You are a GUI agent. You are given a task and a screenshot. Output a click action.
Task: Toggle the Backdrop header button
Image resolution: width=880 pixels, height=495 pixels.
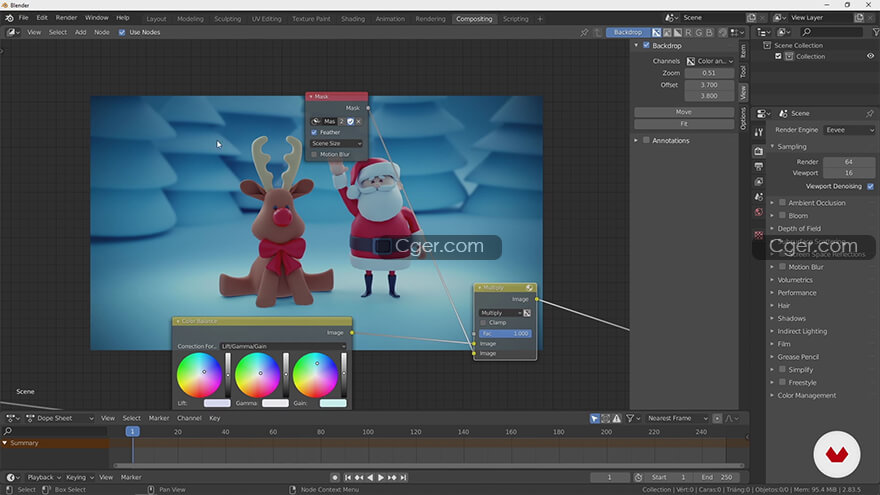point(627,33)
